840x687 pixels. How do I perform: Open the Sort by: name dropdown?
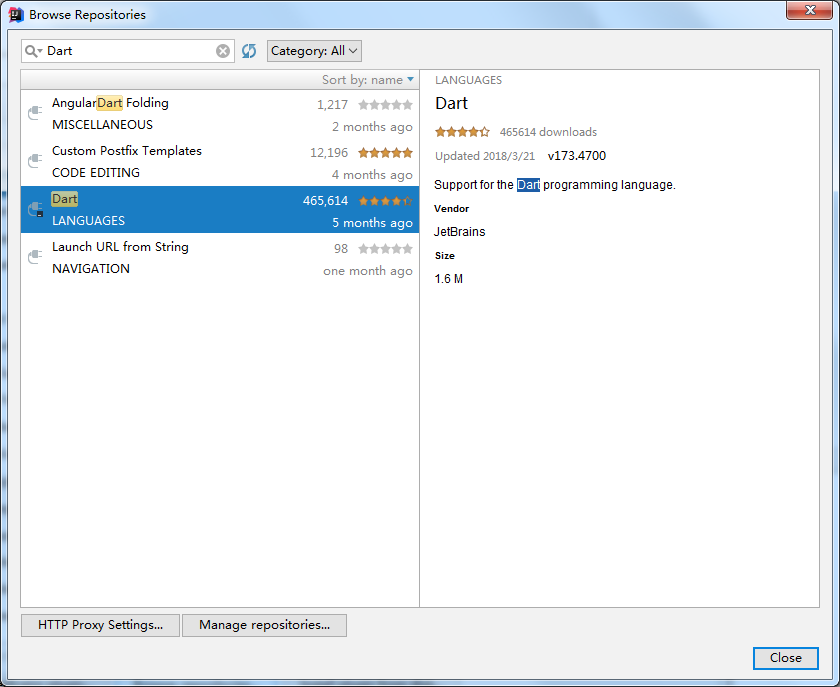368,80
